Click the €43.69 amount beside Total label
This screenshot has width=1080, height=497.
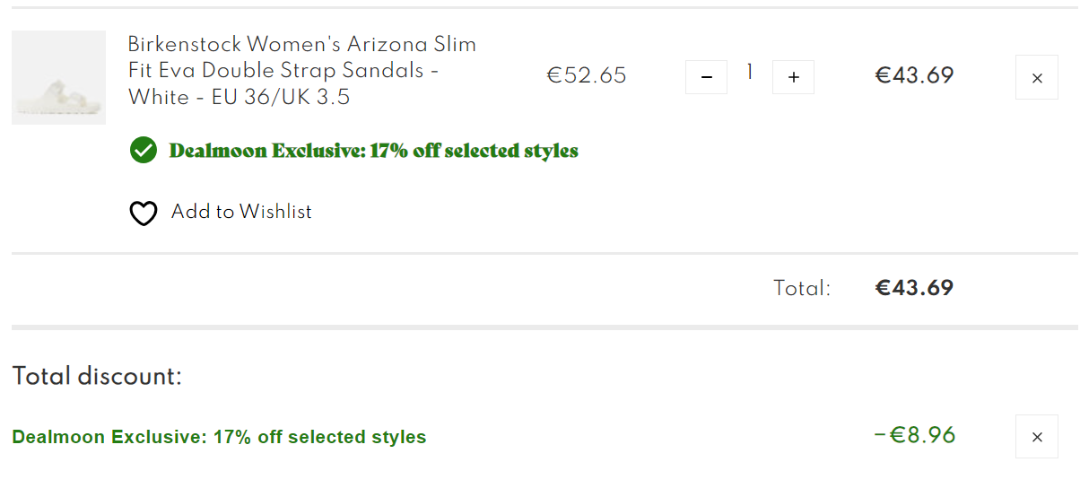tap(914, 288)
